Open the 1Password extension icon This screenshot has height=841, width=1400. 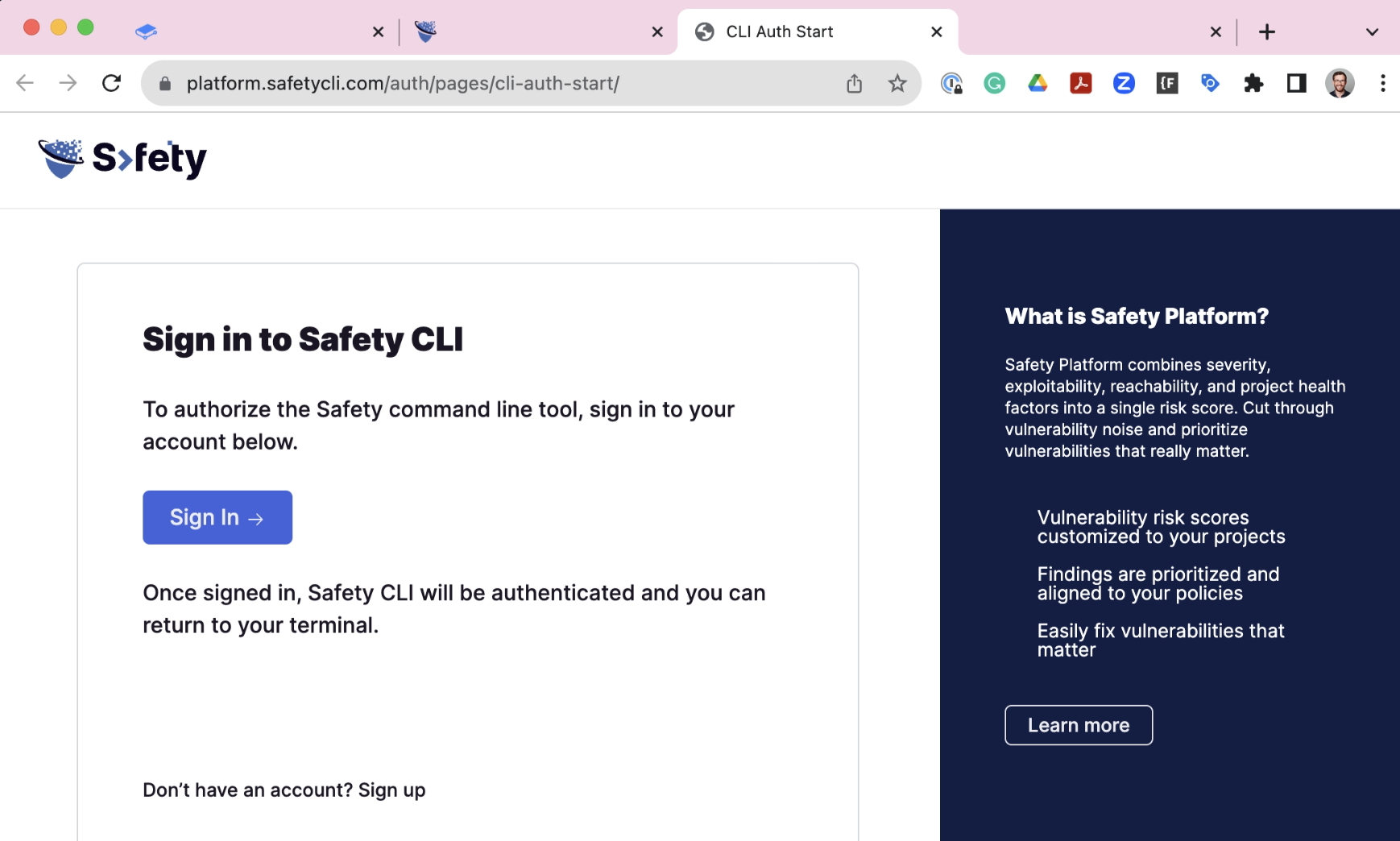point(951,83)
